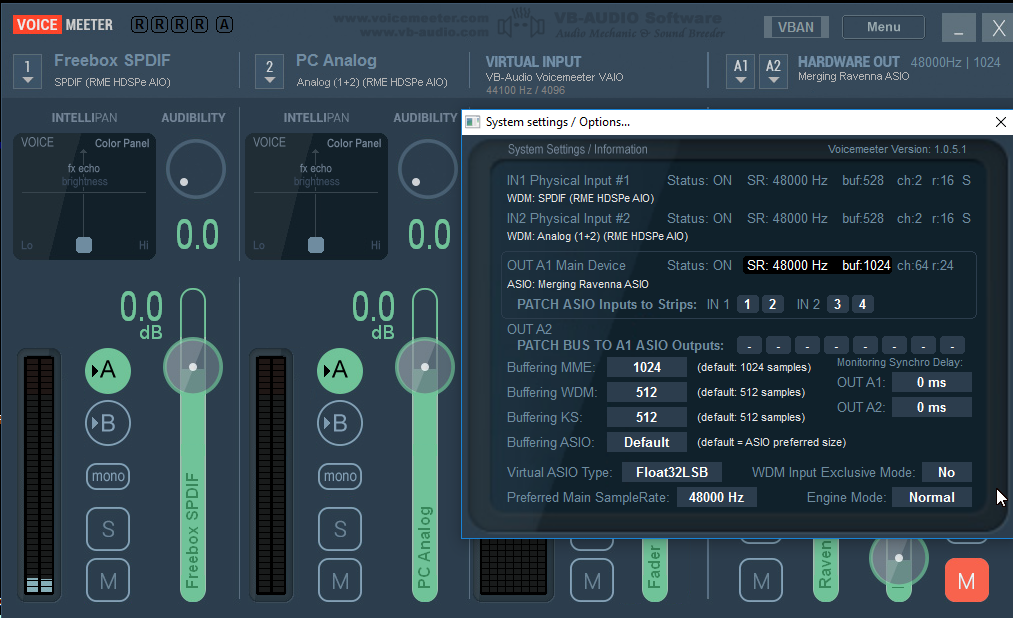Click the VBAN button
This screenshot has height=618, width=1013.
(796, 27)
